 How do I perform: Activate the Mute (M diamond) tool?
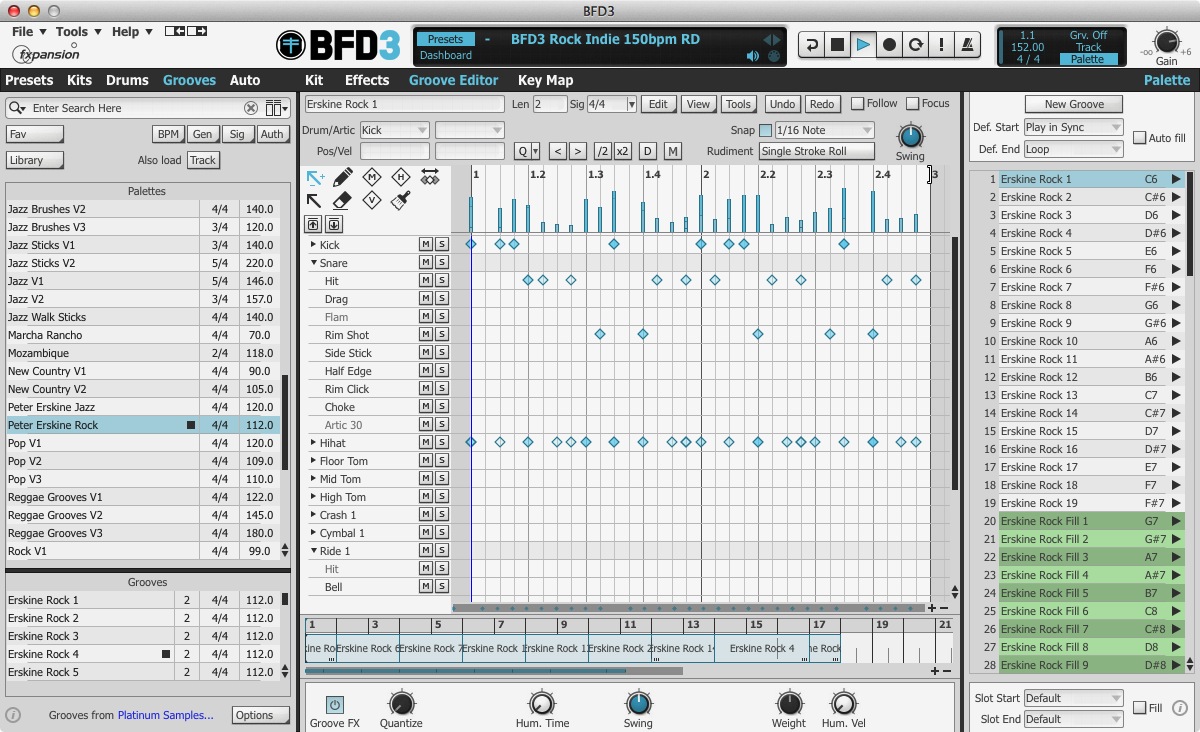point(372,177)
